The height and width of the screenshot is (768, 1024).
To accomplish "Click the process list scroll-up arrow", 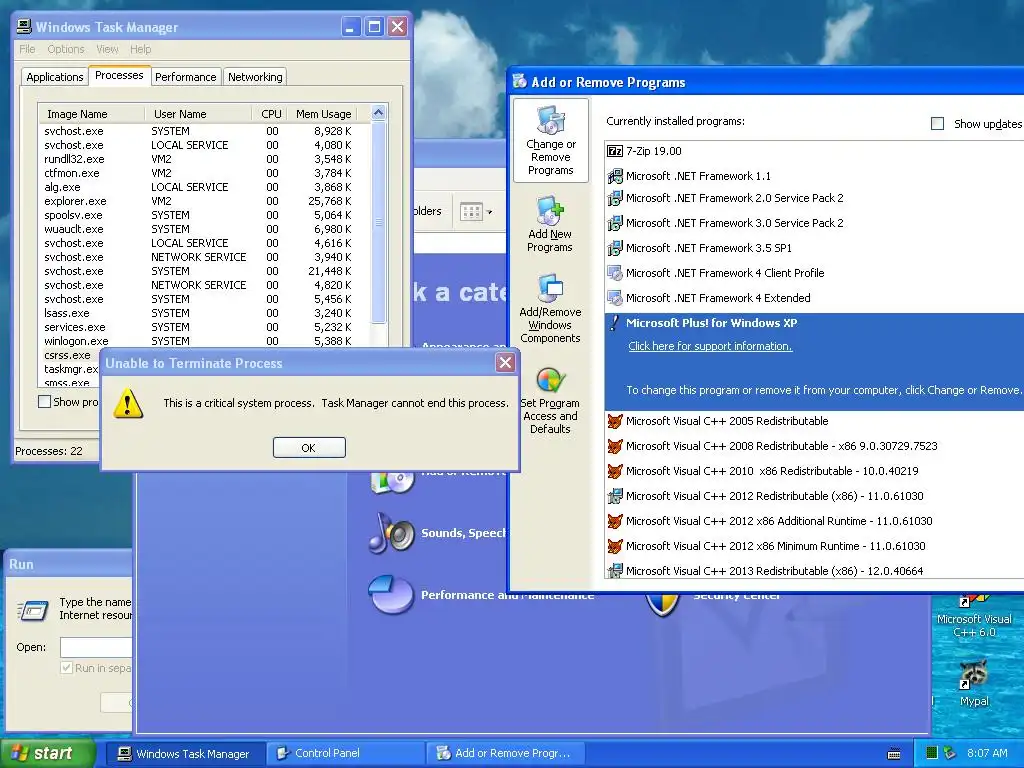I will tap(378, 113).
